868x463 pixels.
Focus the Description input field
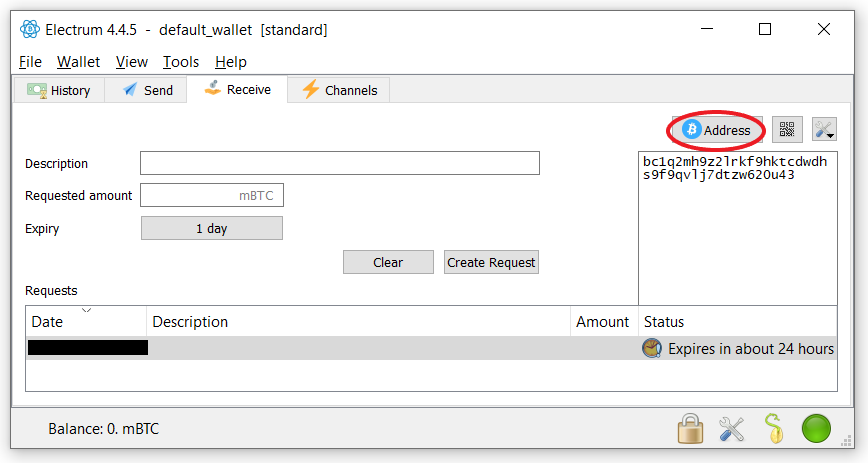point(340,163)
